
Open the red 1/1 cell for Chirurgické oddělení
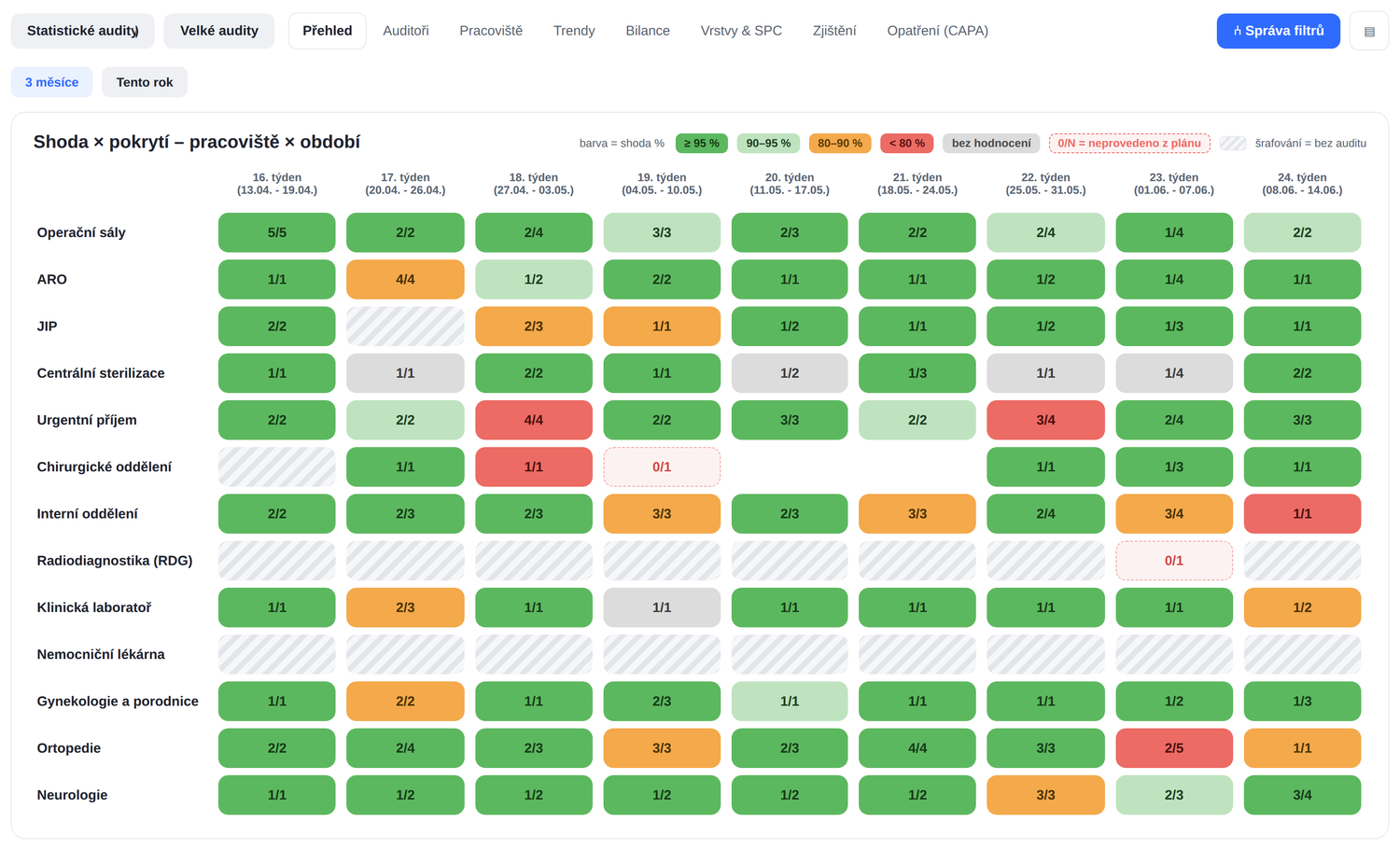point(534,467)
